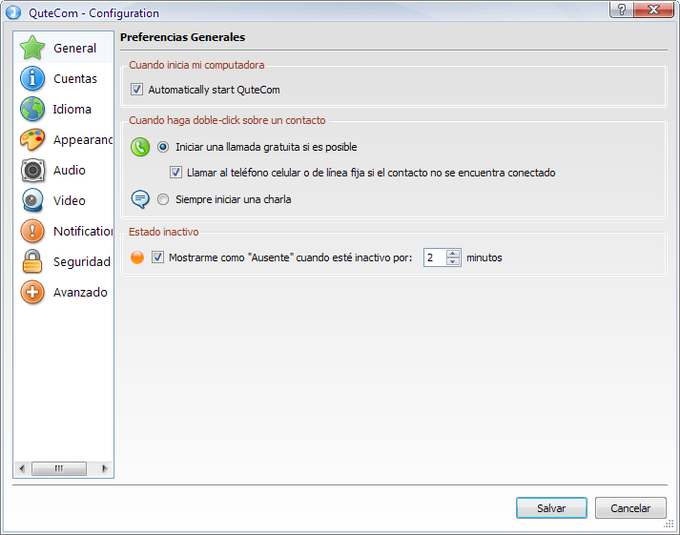Click the window resize grip corner

[669, 525]
